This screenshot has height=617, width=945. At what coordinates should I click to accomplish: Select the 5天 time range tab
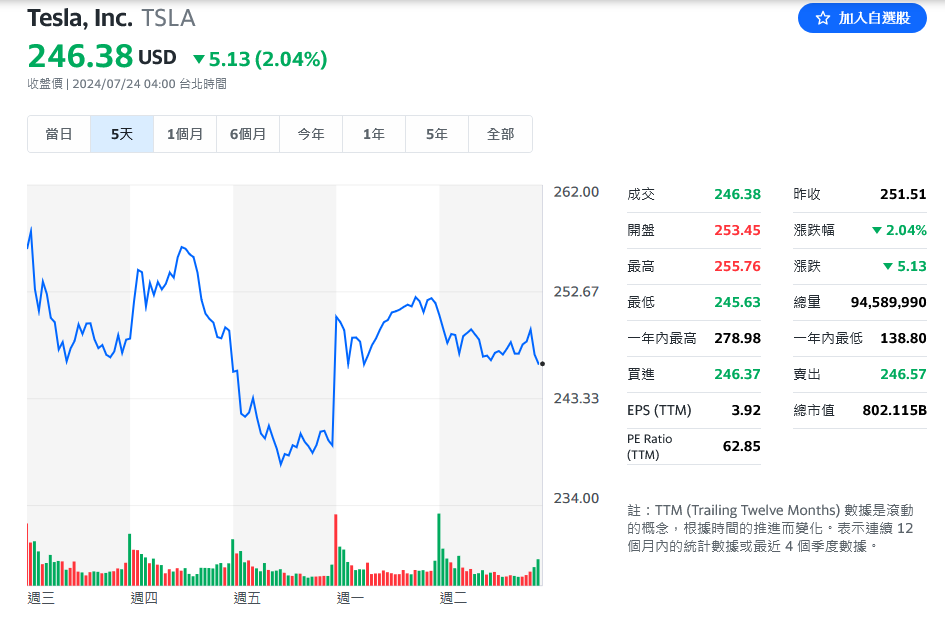pyautogui.click(x=122, y=134)
